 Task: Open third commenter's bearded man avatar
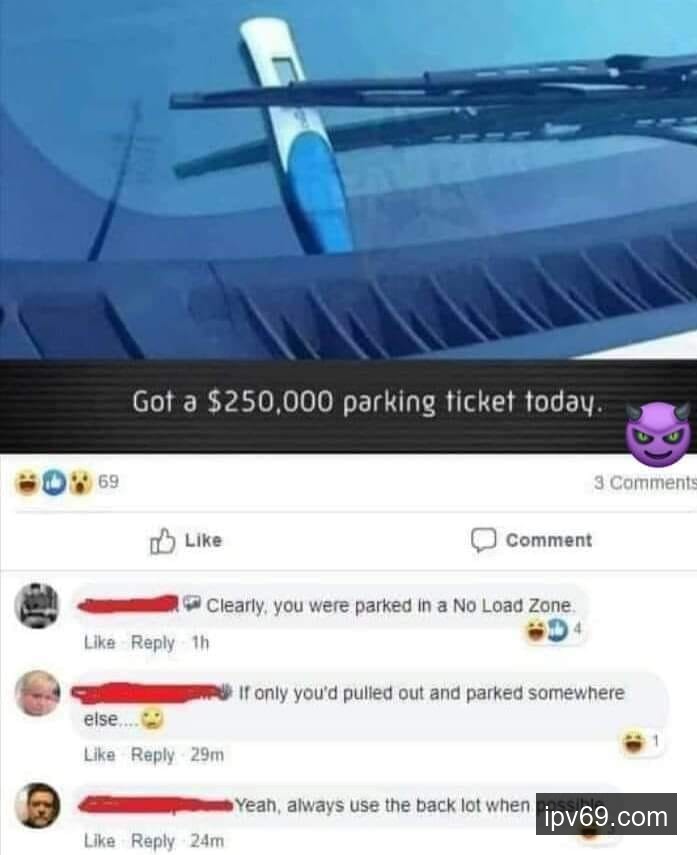pyautogui.click(x=37, y=805)
